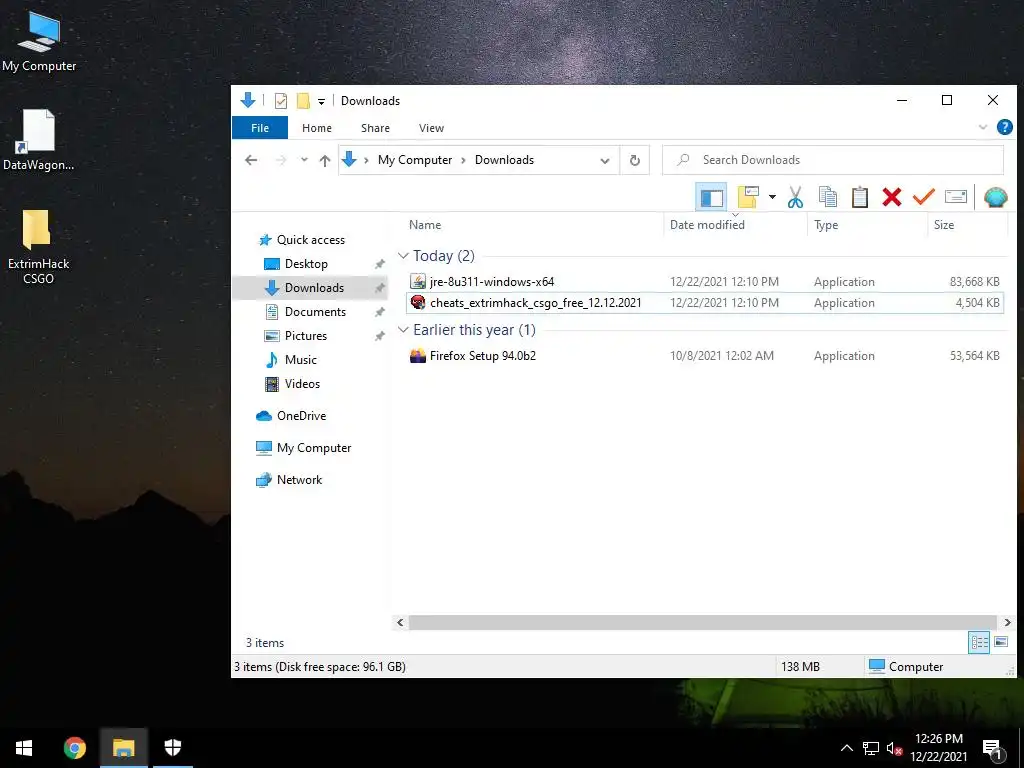Switch to large thumbnails view
1024x768 pixels.
point(1000,643)
